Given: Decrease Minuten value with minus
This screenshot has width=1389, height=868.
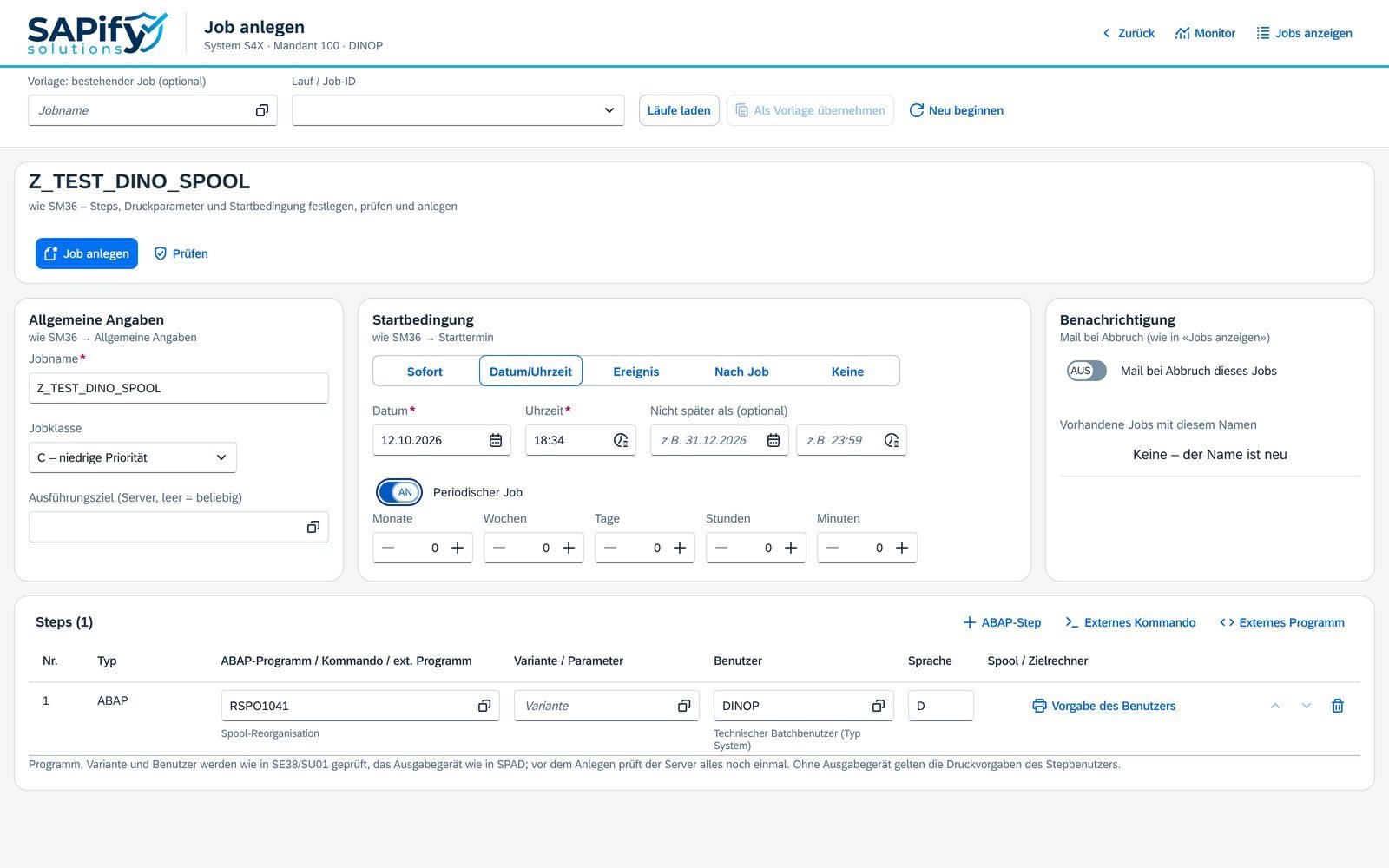Looking at the screenshot, I should 833,548.
